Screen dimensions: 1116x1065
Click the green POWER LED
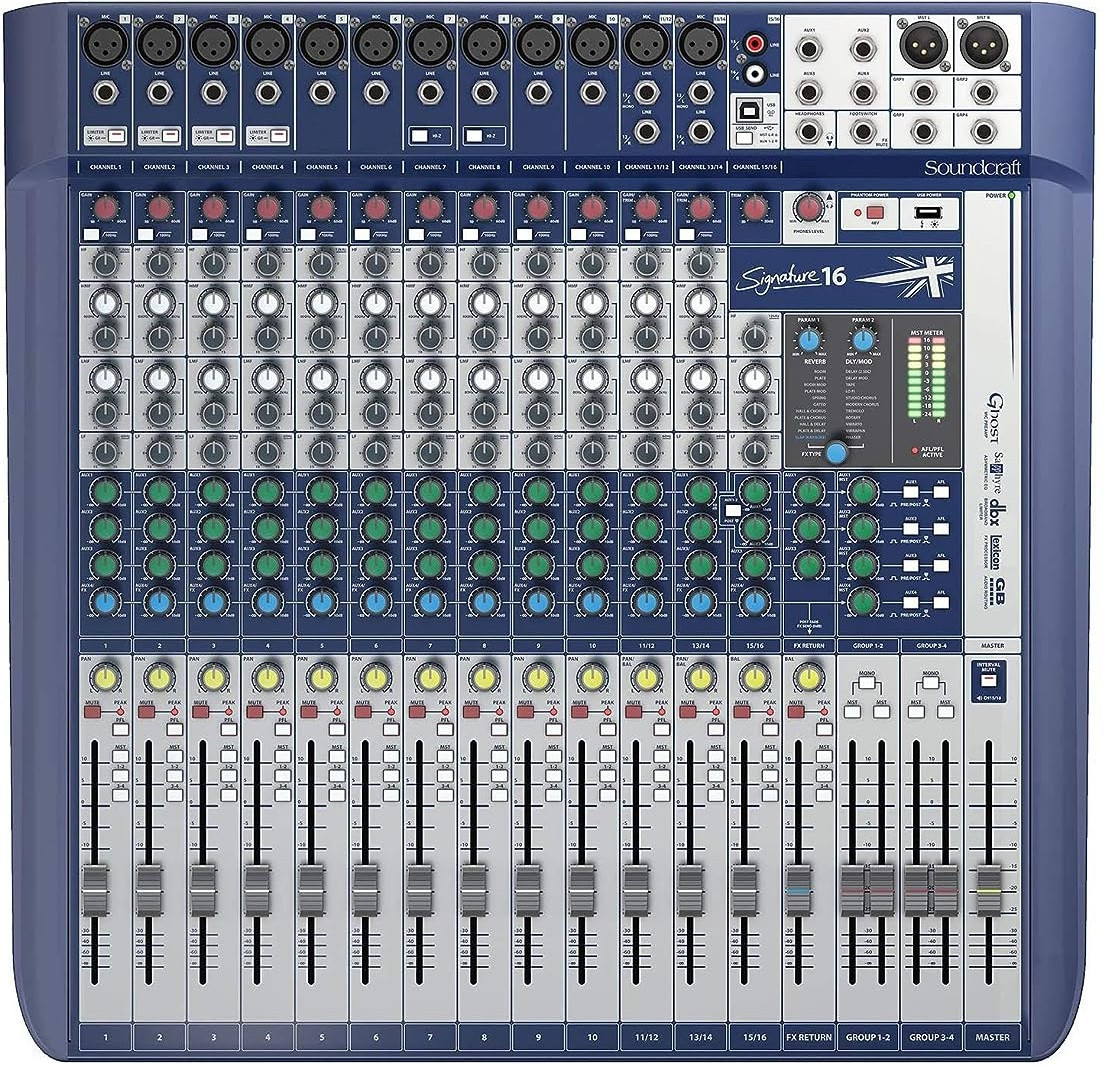[x=1011, y=195]
